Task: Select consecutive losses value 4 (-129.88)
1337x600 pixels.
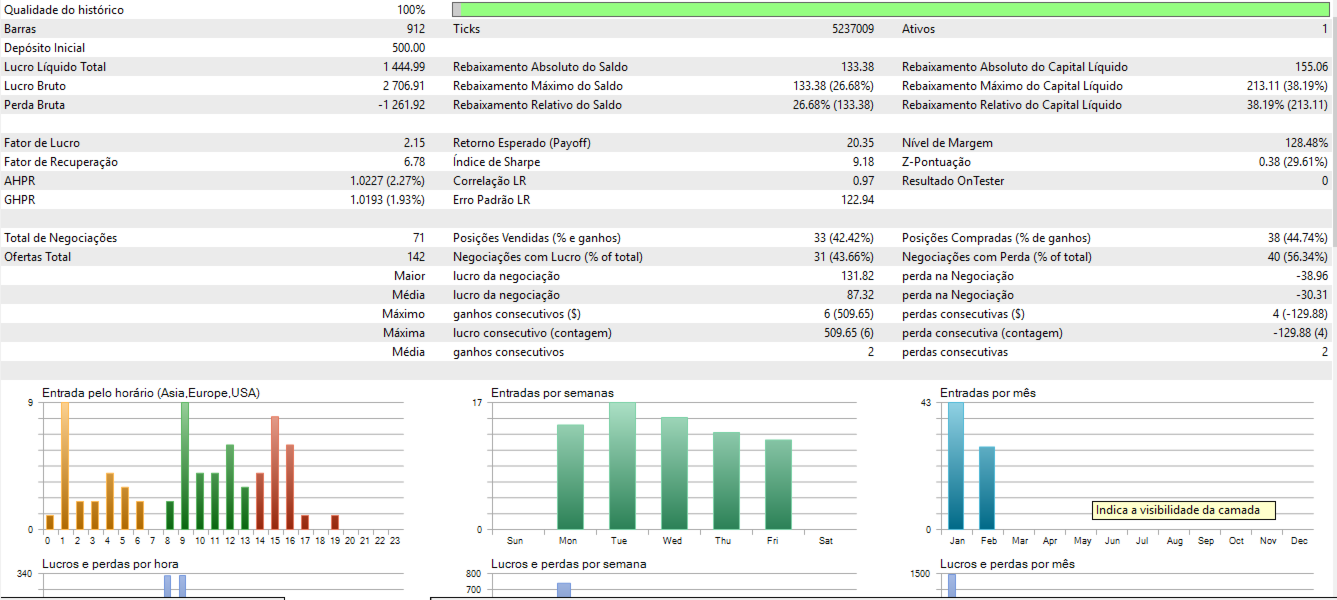Action: (1299, 314)
